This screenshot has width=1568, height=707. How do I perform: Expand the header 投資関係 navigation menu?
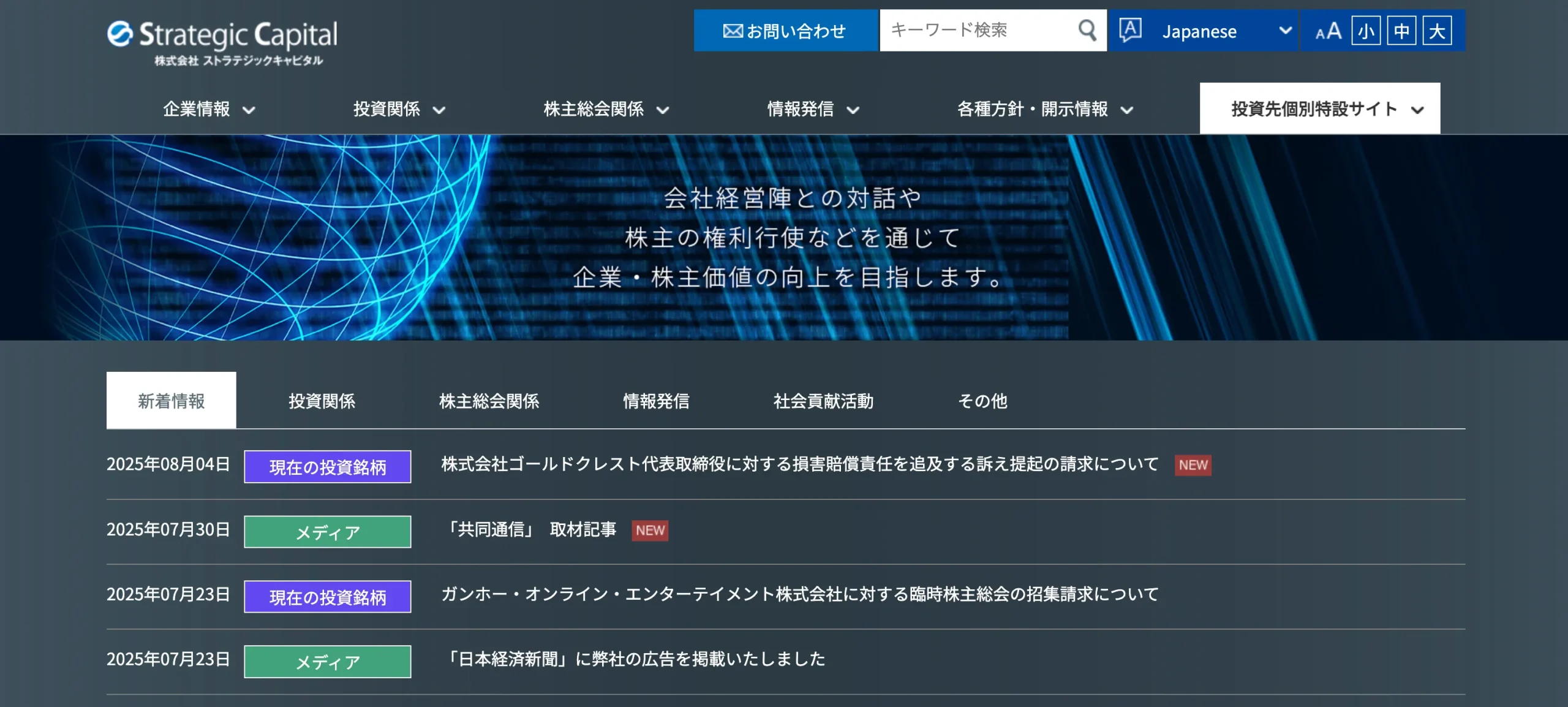pyautogui.click(x=399, y=109)
